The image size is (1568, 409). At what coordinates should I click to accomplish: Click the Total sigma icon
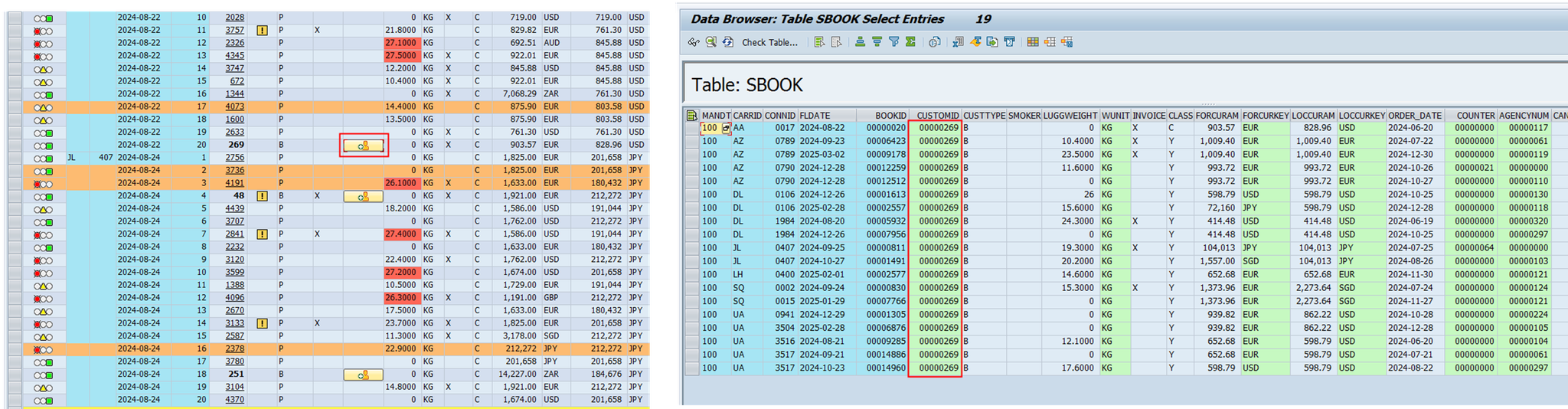coord(910,42)
